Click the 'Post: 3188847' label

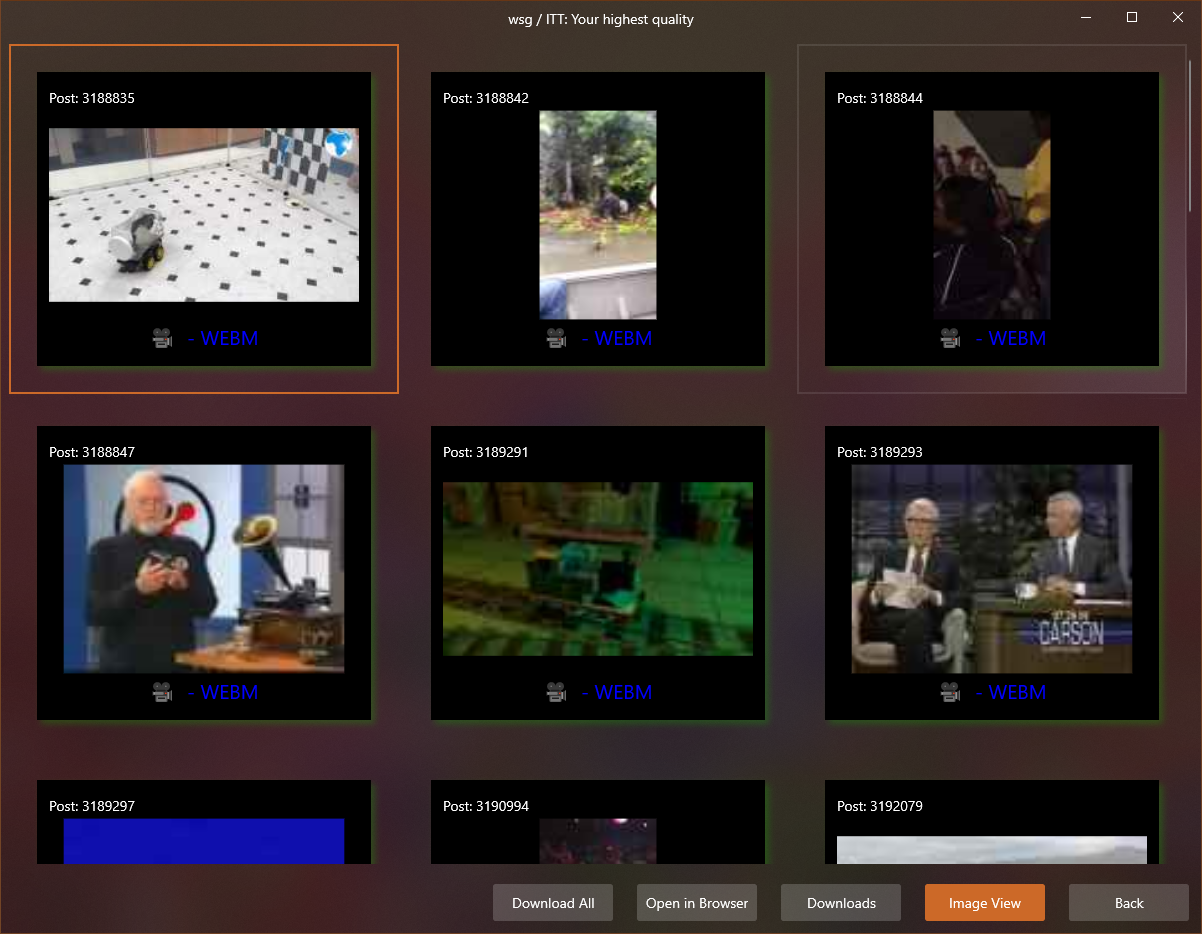tap(92, 452)
